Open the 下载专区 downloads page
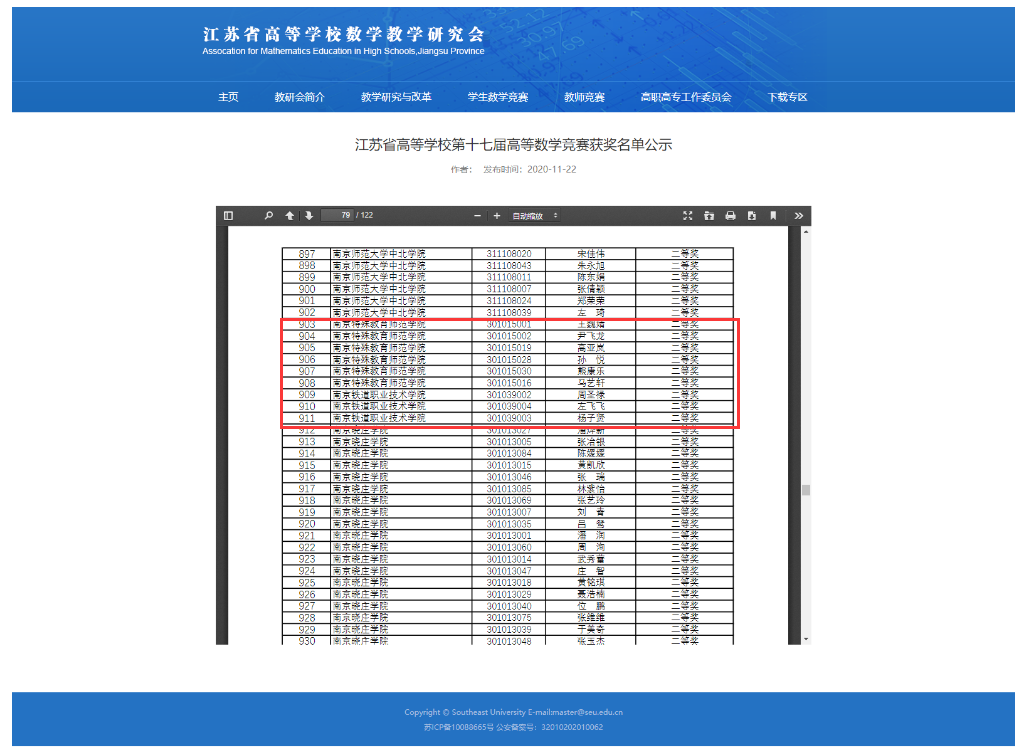 (x=787, y=97)
